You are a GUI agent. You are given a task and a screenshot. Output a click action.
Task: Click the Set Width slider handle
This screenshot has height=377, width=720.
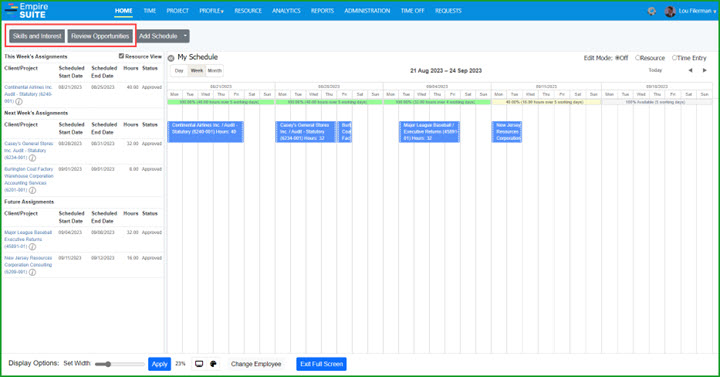tap(108, 364)
